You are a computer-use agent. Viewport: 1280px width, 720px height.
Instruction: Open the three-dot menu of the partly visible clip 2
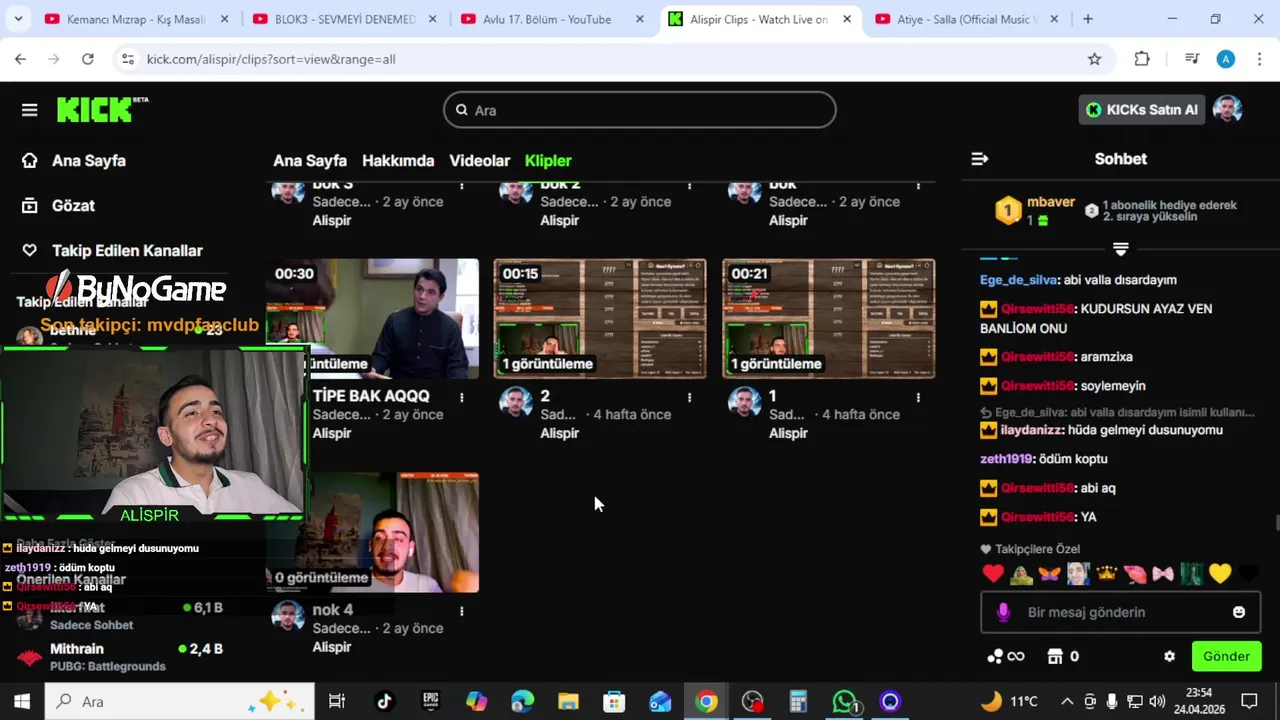(x=689, y=185)
